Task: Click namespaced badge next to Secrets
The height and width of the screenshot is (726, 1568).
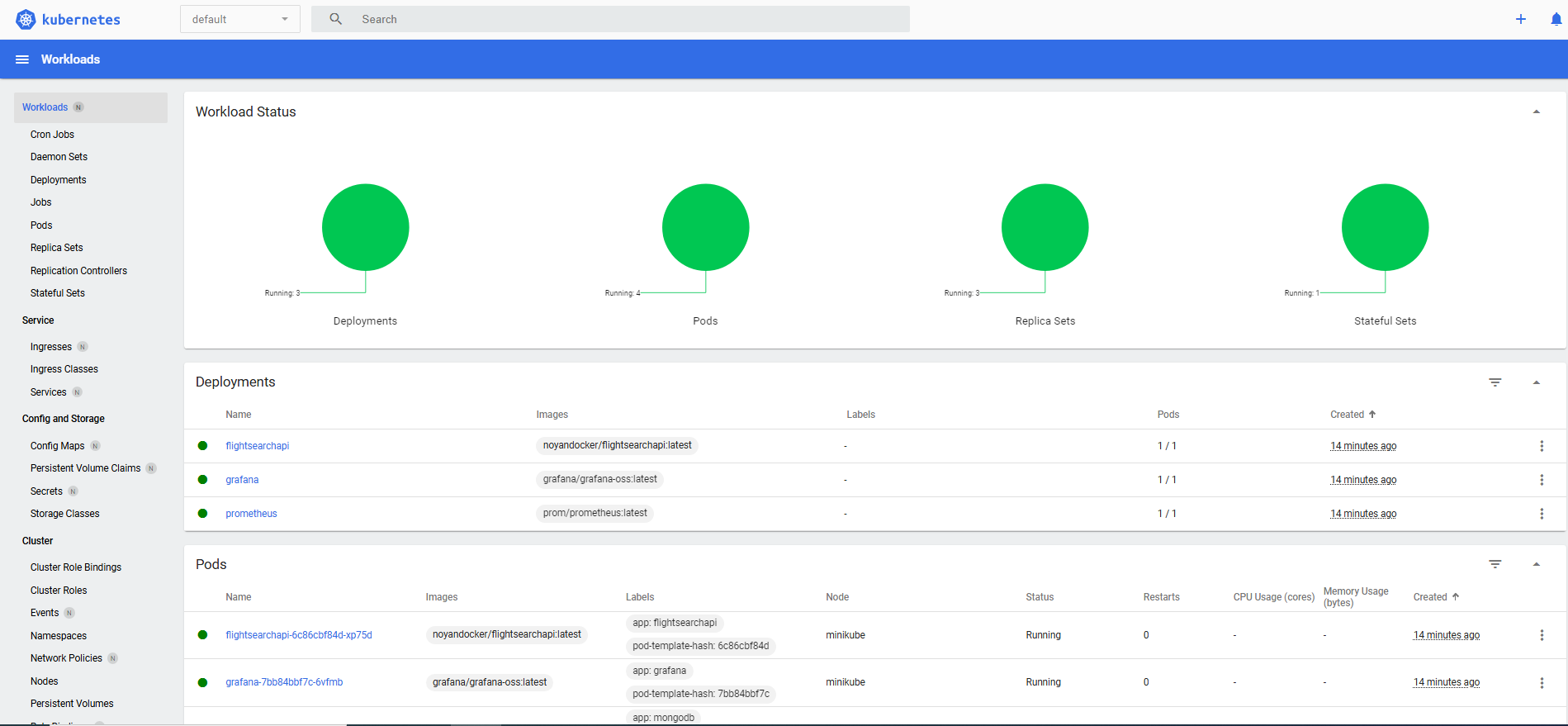Action: coord(73,491)
